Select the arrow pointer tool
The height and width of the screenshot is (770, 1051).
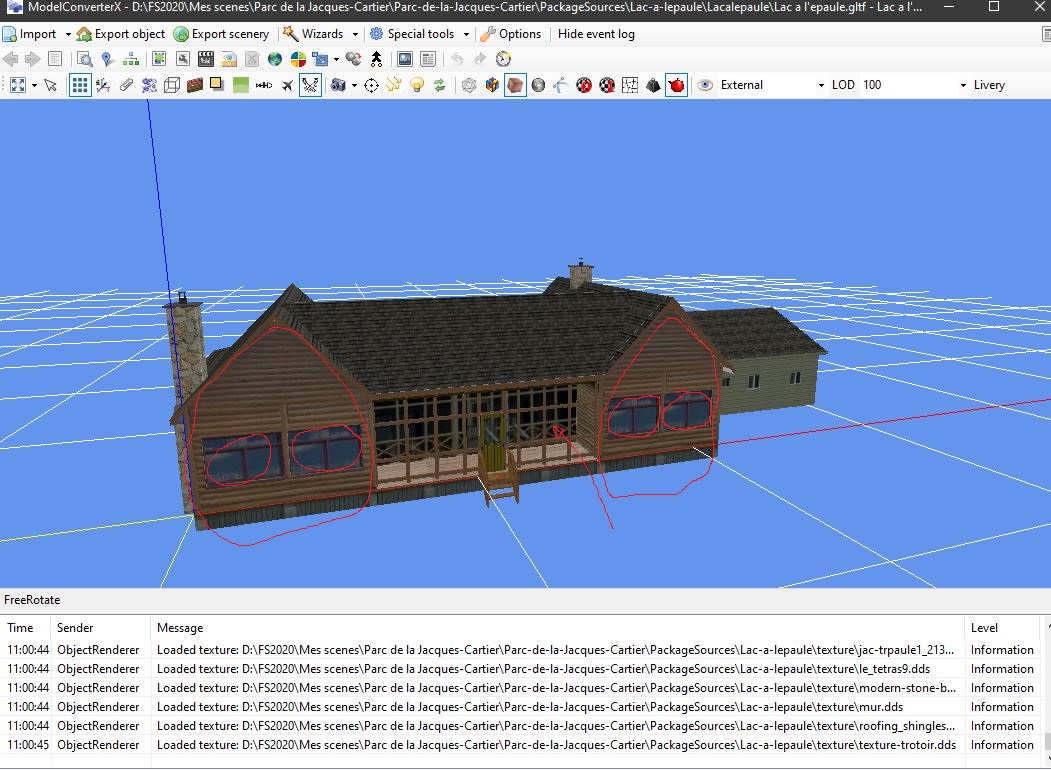50,85
